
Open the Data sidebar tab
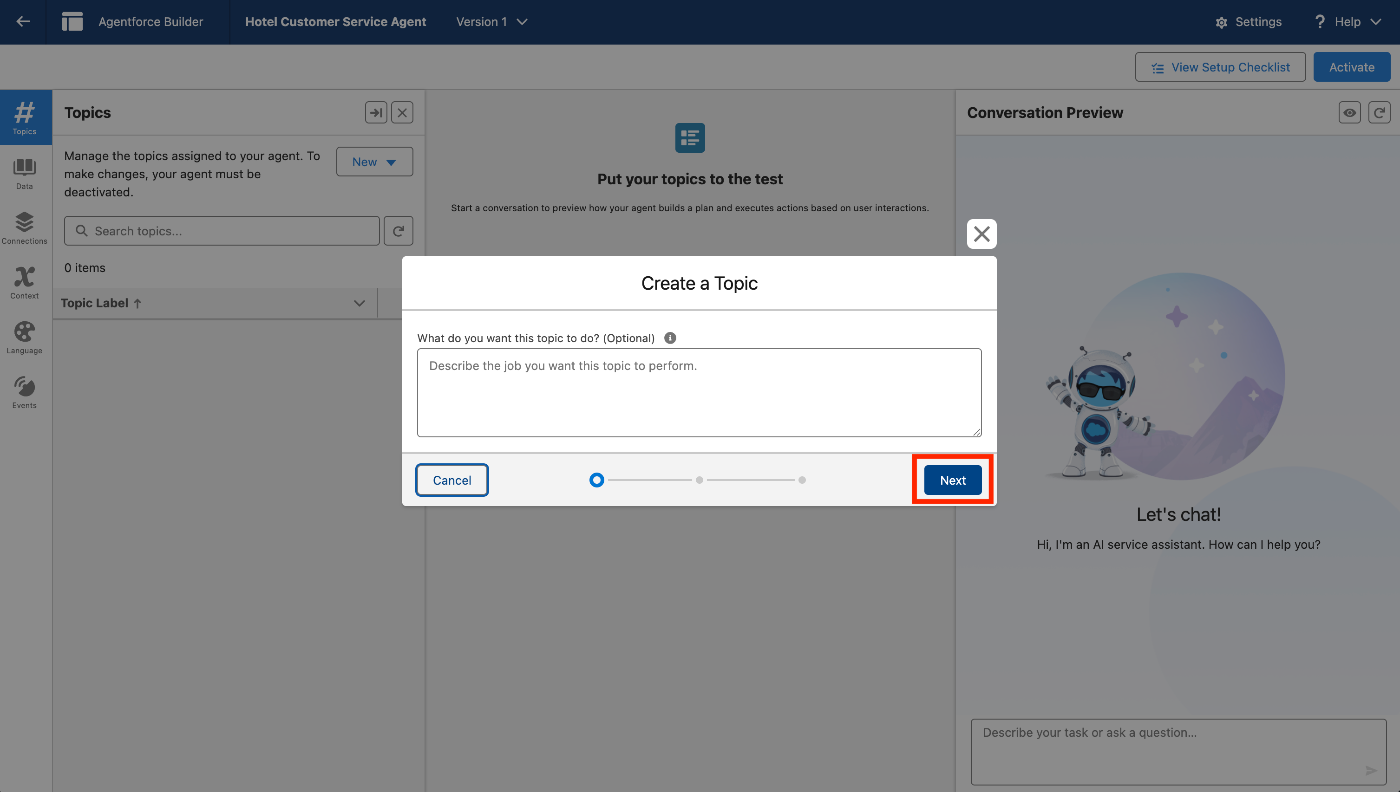coord(25,172)
